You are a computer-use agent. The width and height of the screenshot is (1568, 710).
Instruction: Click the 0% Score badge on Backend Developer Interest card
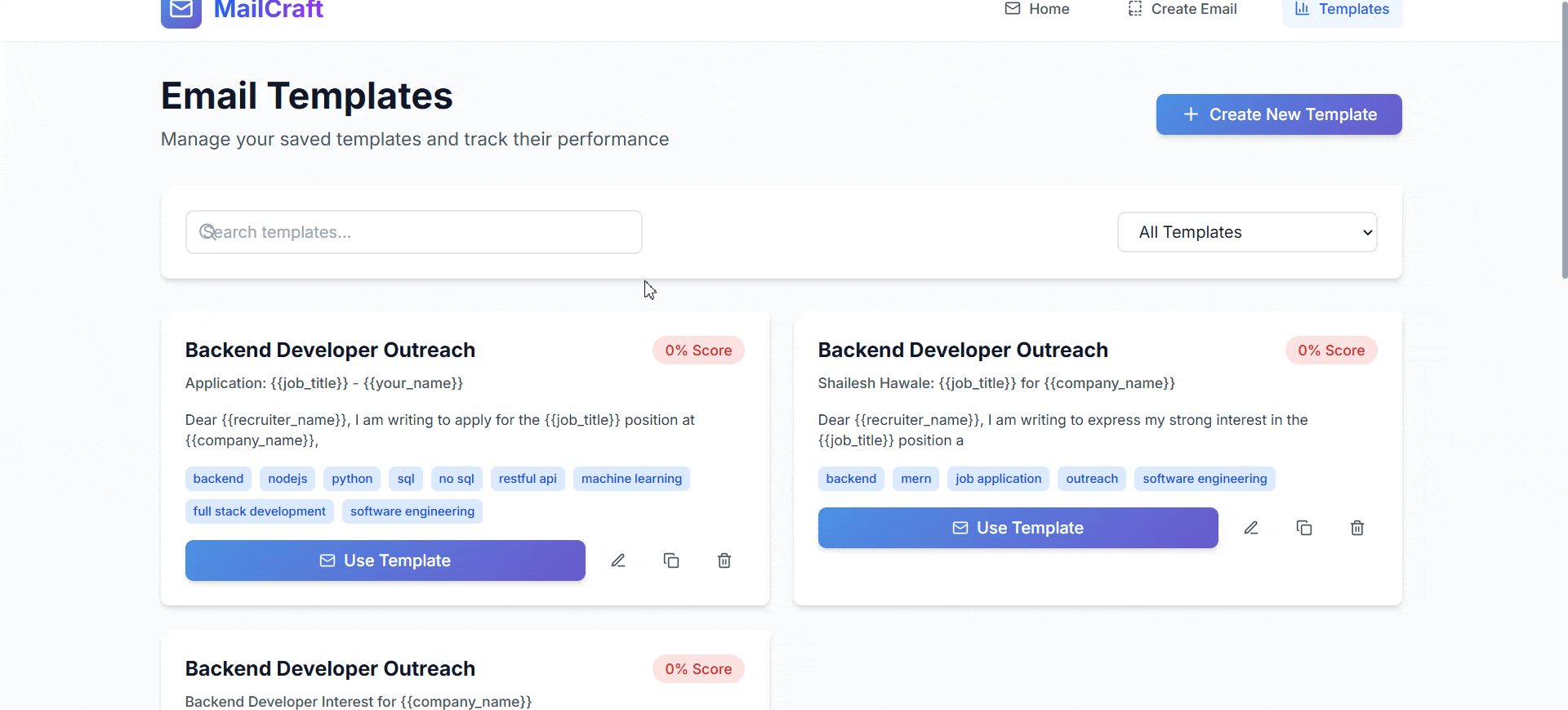(698, 669)
